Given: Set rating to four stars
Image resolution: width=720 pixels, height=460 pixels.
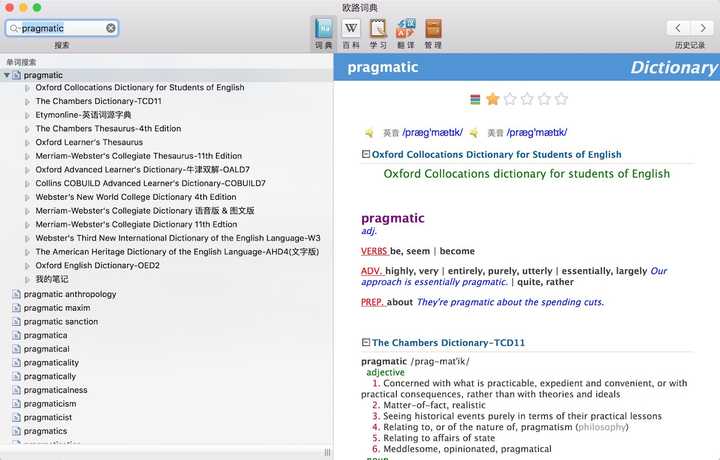Looking at the screenshot, I should [544, 99].
